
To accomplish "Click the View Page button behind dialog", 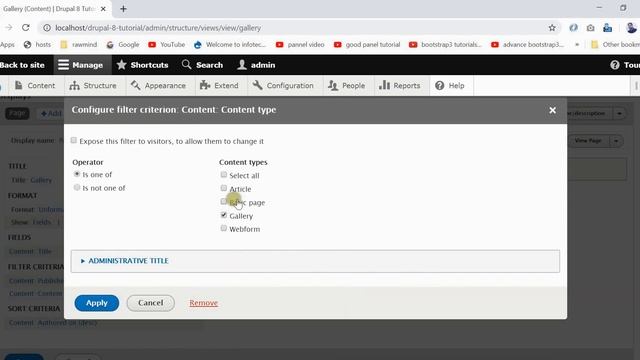I will coord(588,141).
